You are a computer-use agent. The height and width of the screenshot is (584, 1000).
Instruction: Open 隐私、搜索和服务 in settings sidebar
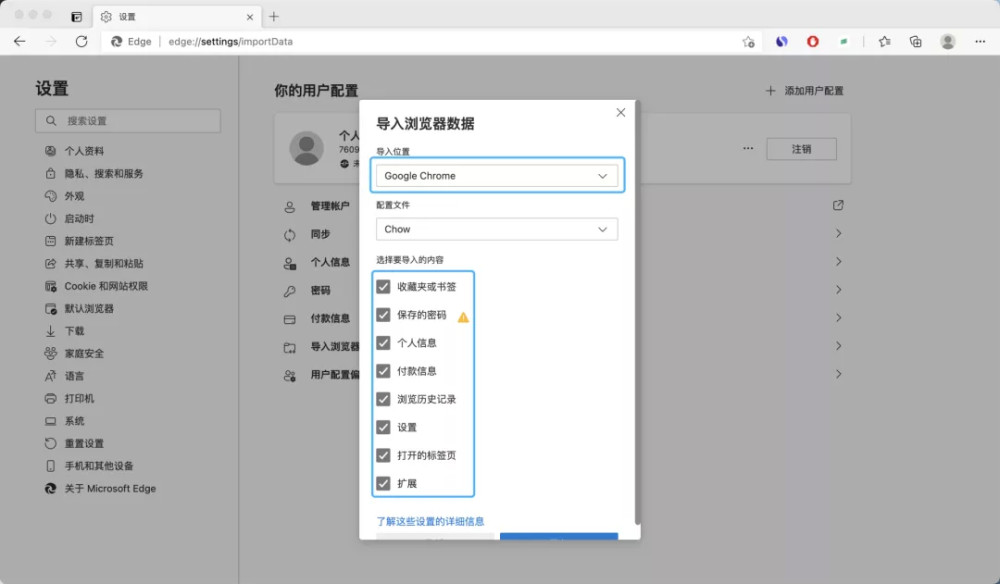[104, 174]
